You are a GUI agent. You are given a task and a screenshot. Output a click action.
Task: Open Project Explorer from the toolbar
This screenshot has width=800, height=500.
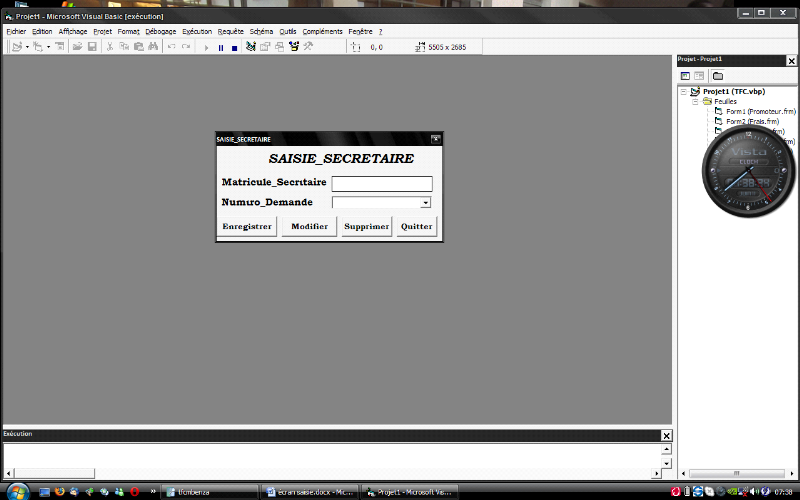click(251, 47)
